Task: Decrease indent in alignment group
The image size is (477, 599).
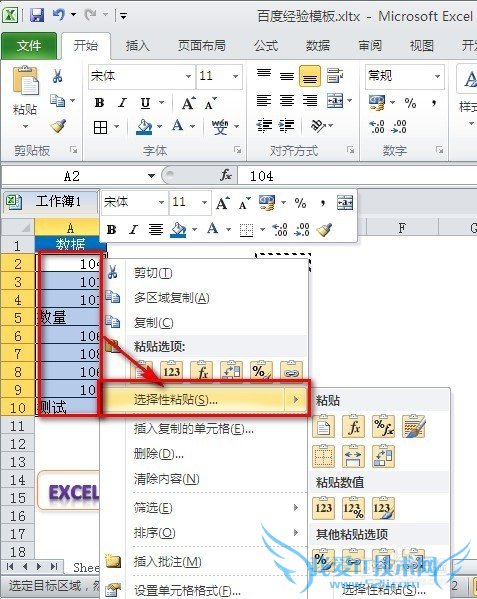Action: (264, 126)
